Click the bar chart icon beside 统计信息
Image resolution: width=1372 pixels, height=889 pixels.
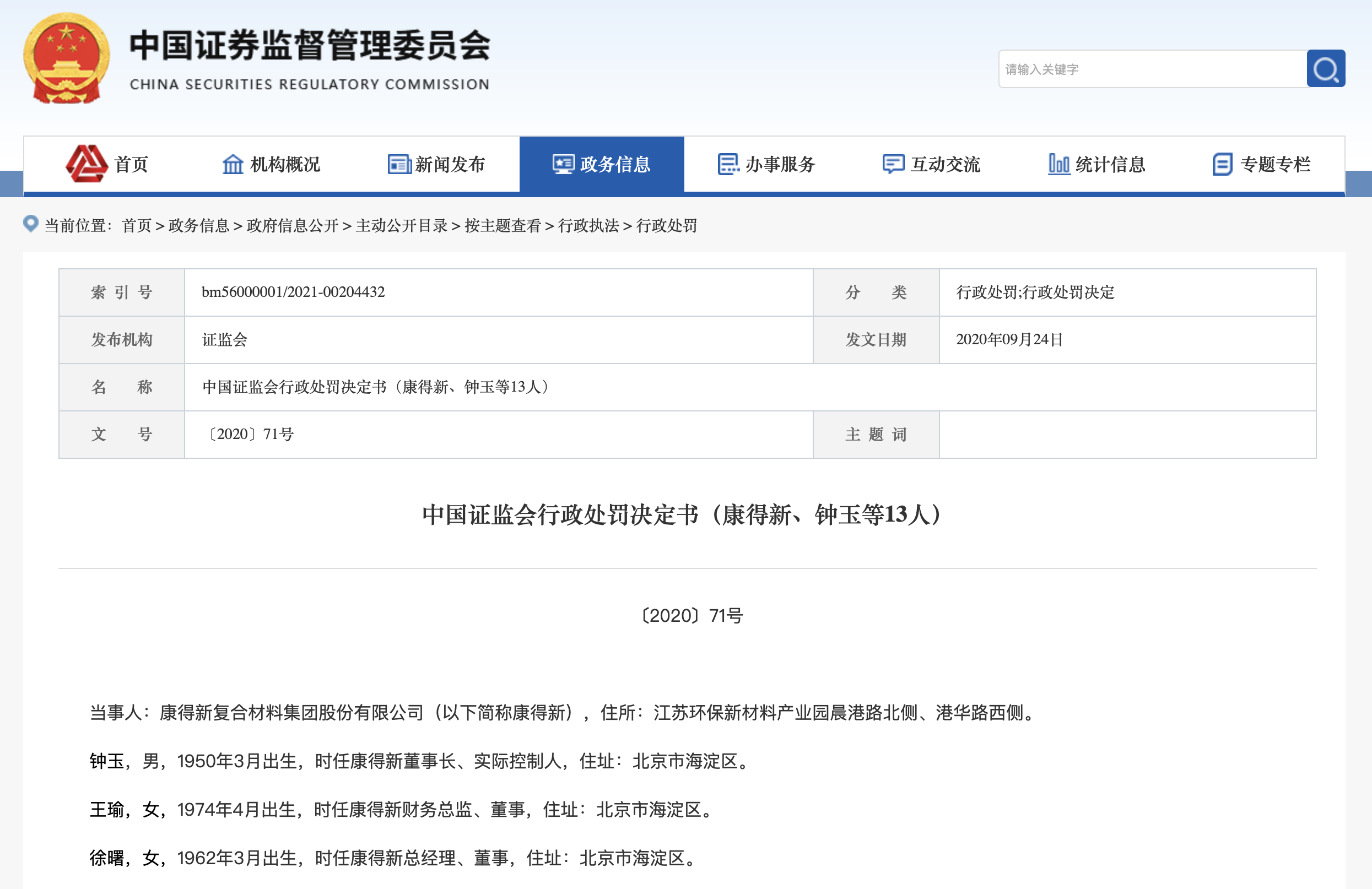click(1058, 165)
